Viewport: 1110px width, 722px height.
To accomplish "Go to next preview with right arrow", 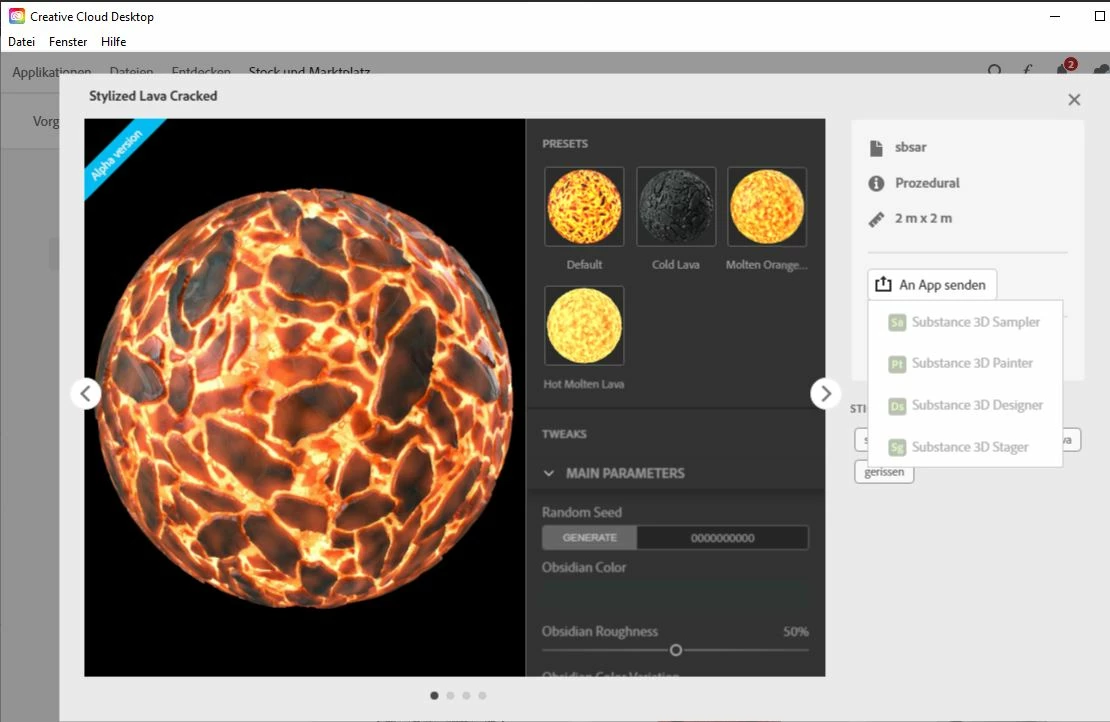I will pos(825,393).
